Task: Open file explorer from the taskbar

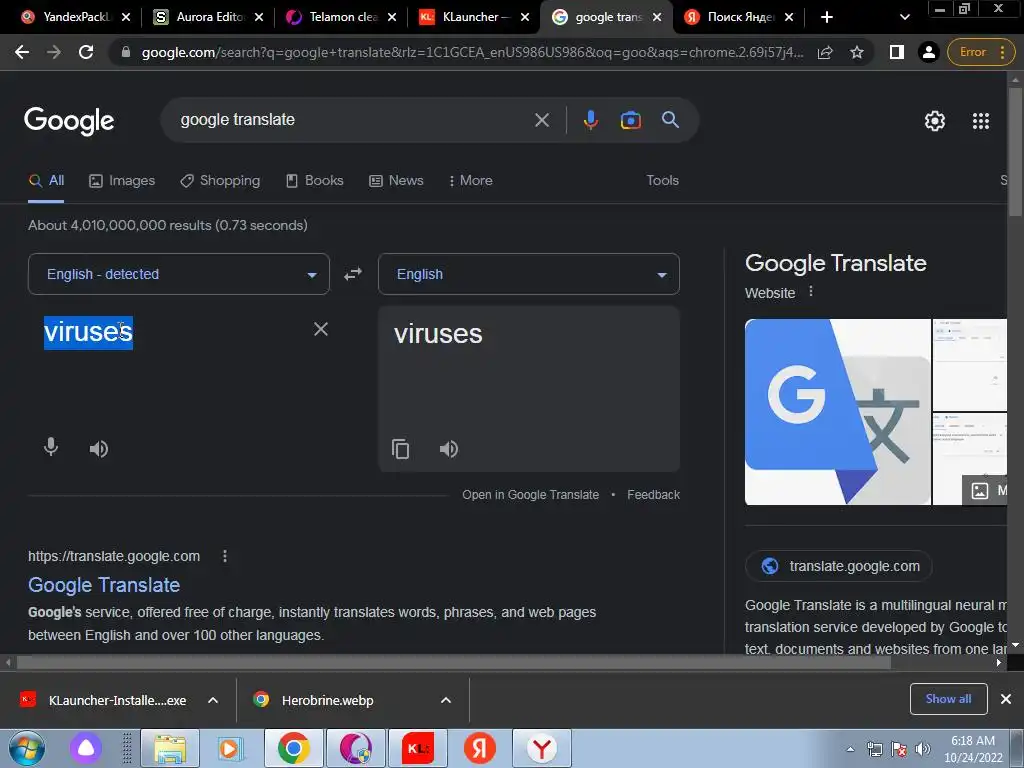Action: pos(170,748)
